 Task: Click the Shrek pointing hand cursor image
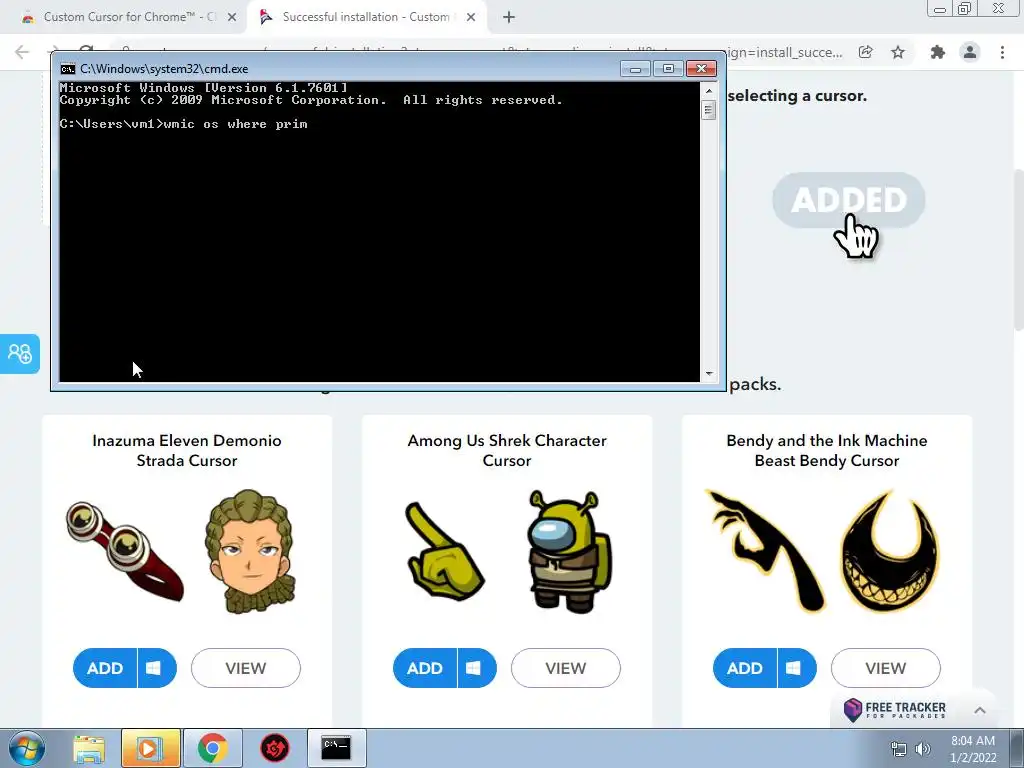(x=444, y=552)
